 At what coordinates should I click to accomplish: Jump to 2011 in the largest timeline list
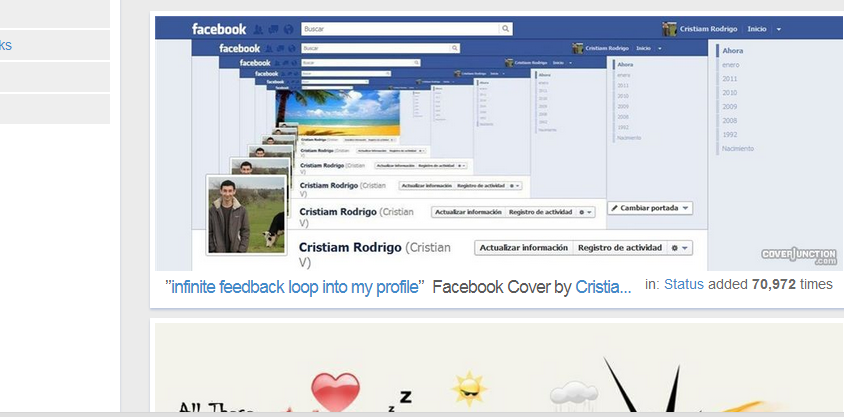click(x=729, y=79)
